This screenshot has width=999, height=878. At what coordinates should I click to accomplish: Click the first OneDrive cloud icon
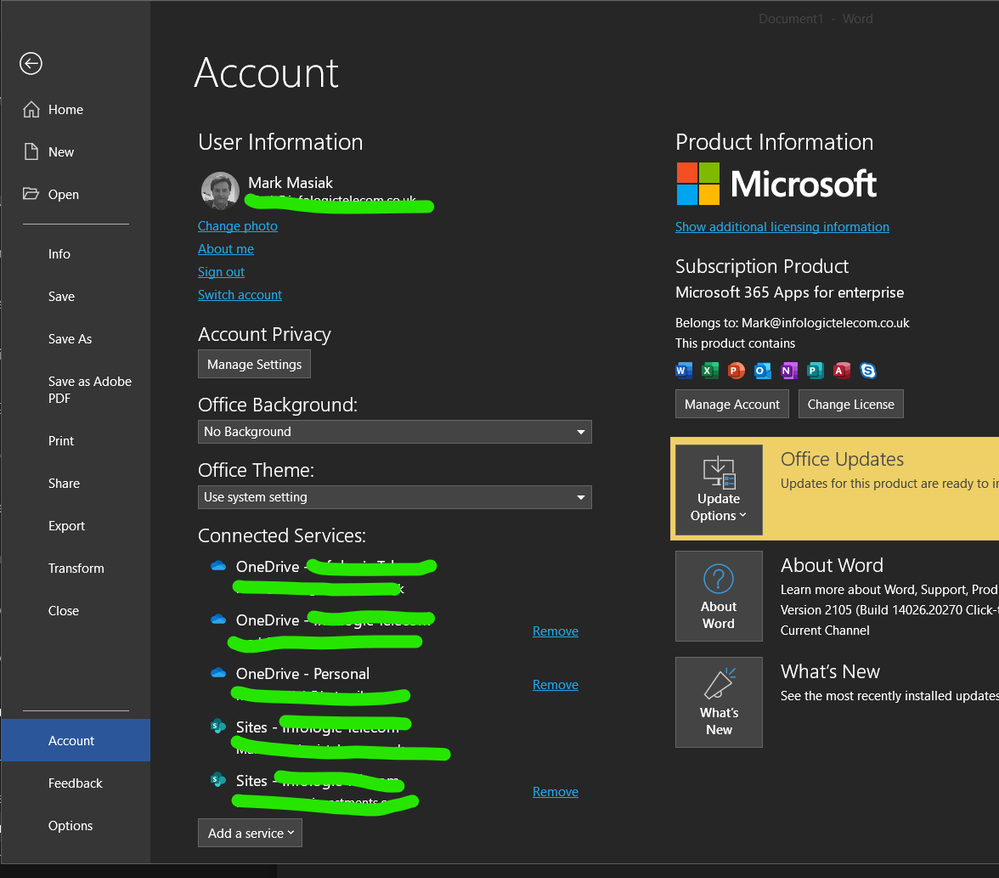219,566
